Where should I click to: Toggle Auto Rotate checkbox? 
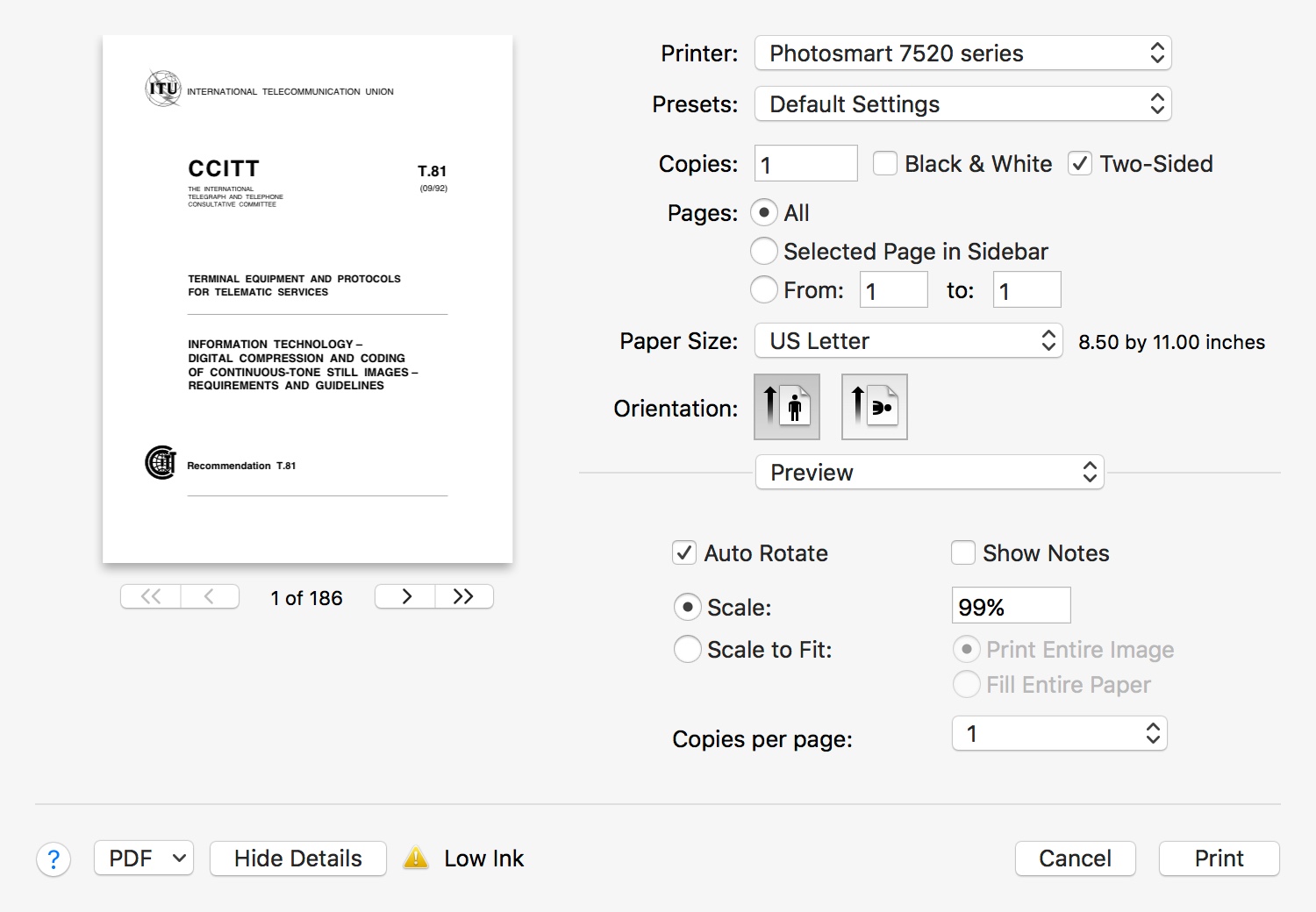click(x=684, y=553)
